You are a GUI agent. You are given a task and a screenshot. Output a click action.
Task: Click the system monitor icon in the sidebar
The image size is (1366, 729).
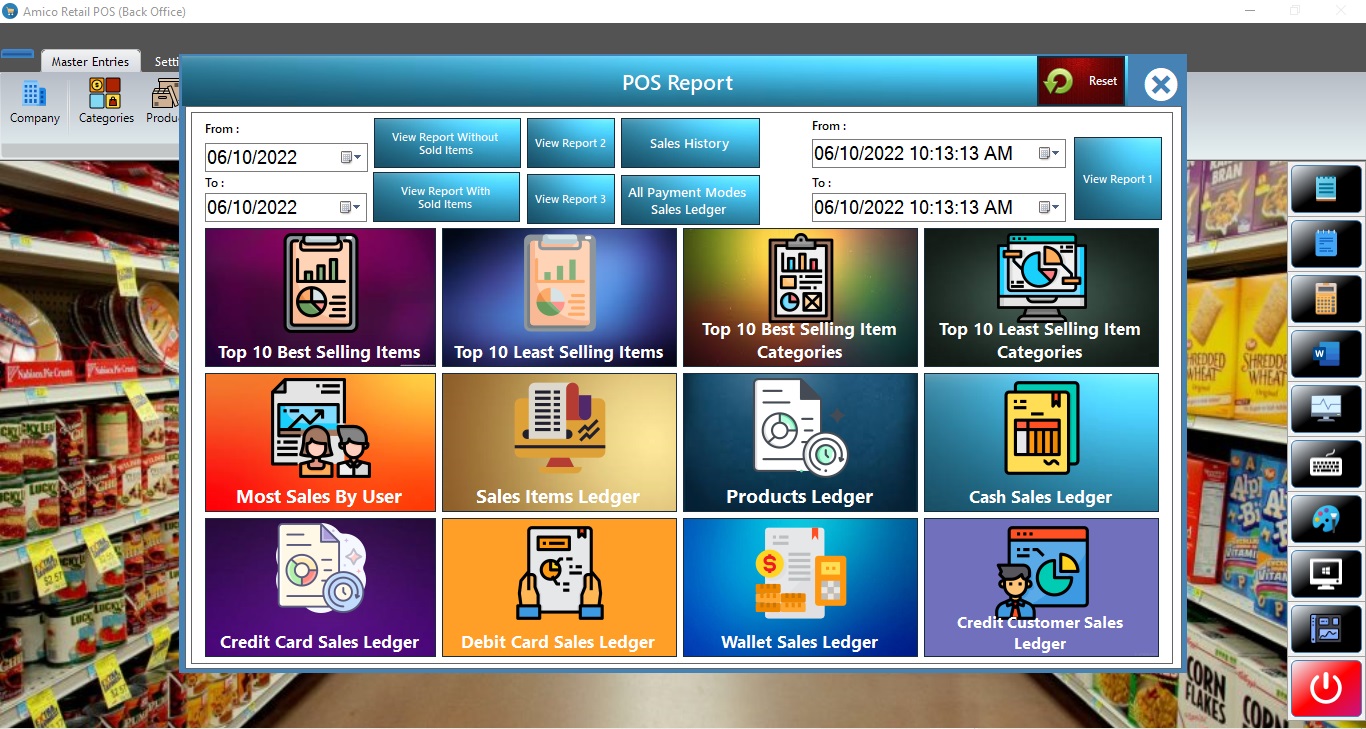coord(1326,409)
